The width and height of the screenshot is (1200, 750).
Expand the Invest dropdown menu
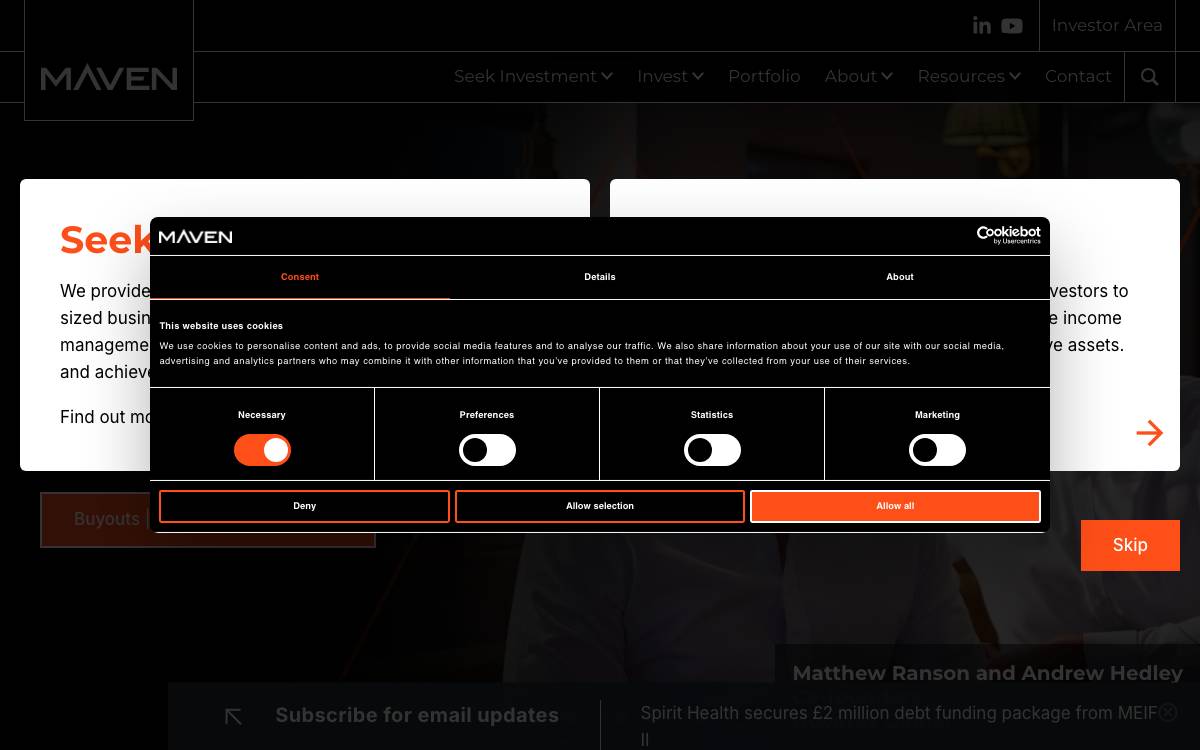click(x=670, y=76)
